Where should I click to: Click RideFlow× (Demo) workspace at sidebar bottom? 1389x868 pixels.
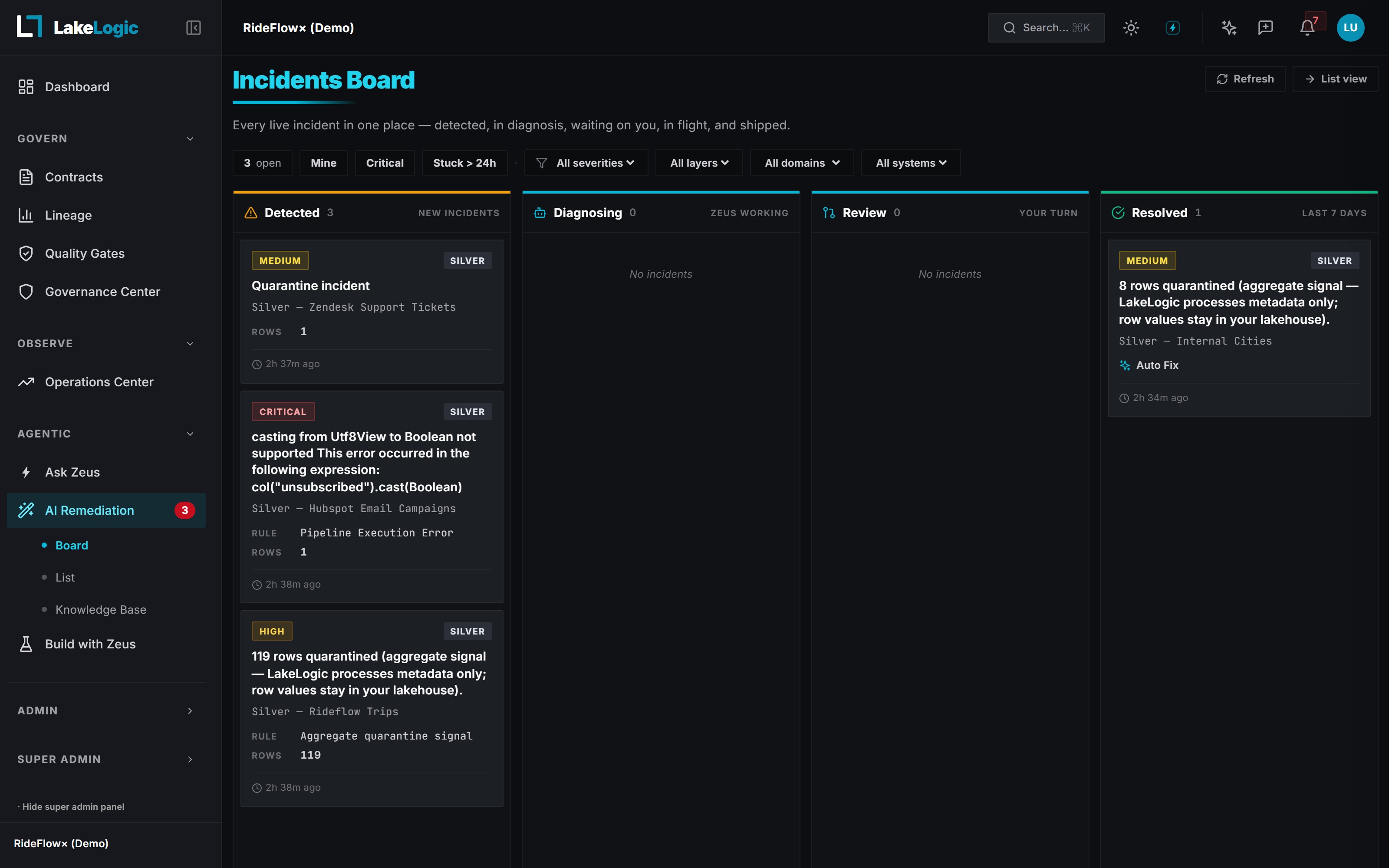tap(61, 843)
